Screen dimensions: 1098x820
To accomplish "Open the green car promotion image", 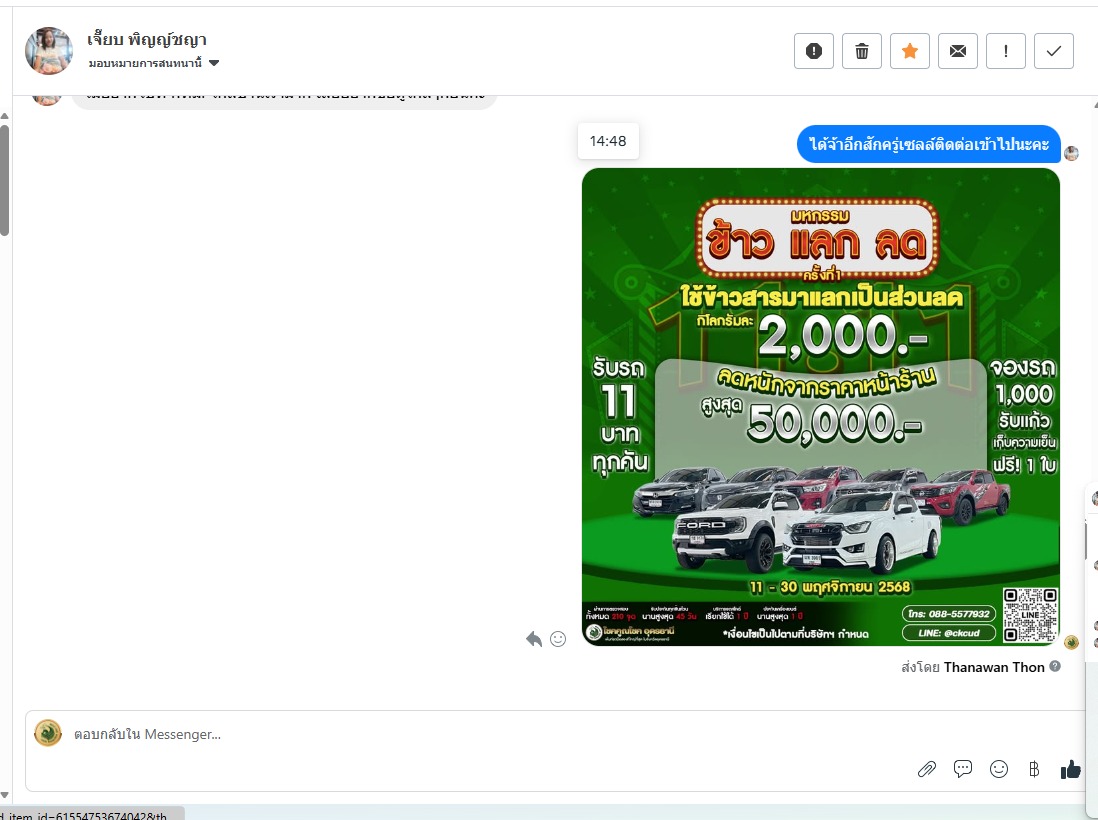I will (x=821, y=407).
